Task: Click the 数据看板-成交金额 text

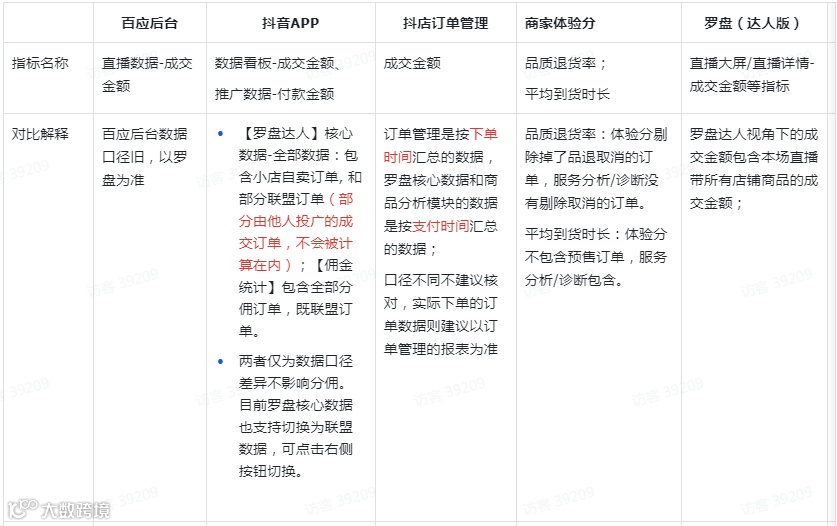Action: [277, 63]
